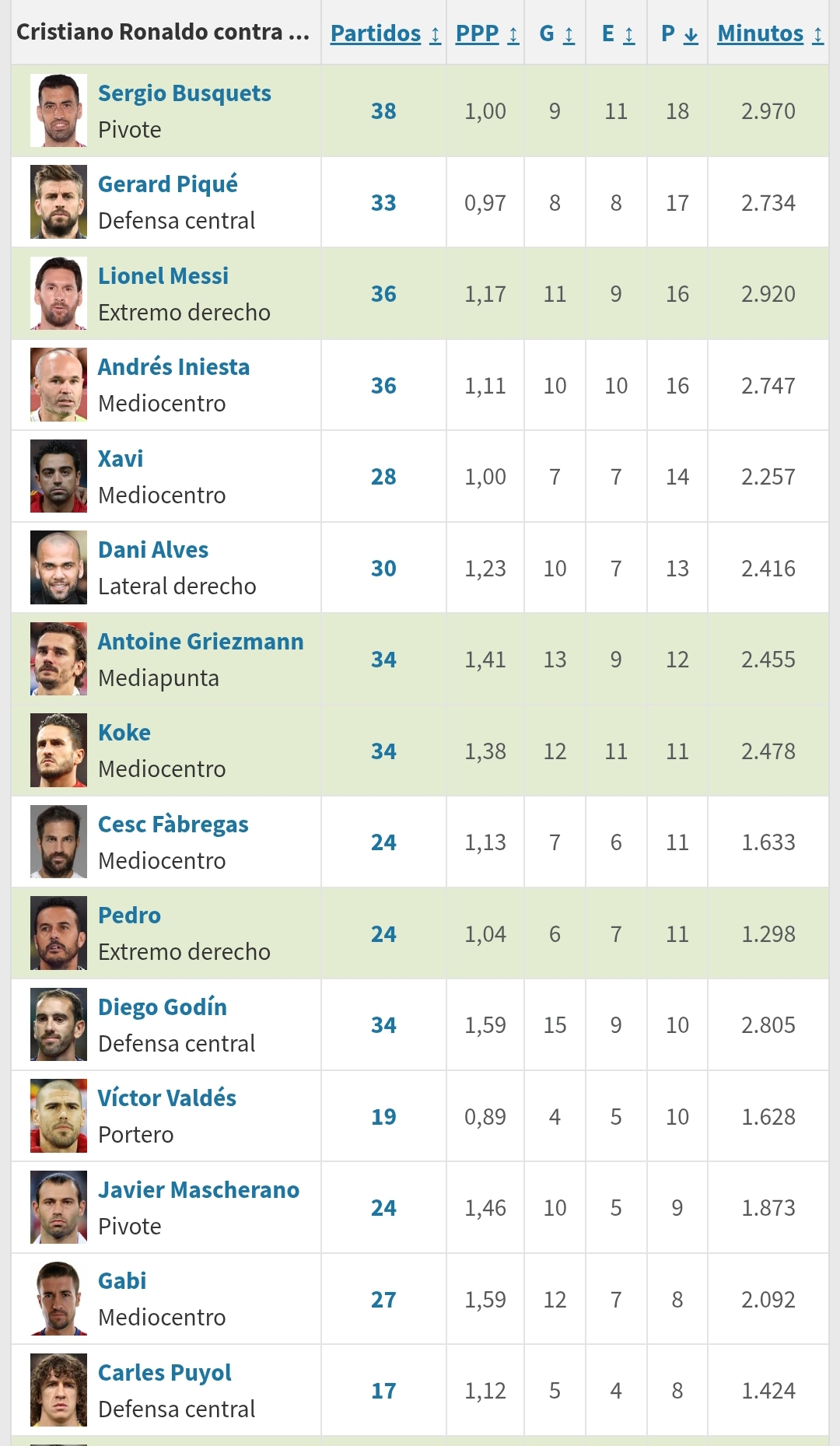Click Víctor Valdés portrait image
This screenshot has width=840, height=1446.
[58, 1116]
